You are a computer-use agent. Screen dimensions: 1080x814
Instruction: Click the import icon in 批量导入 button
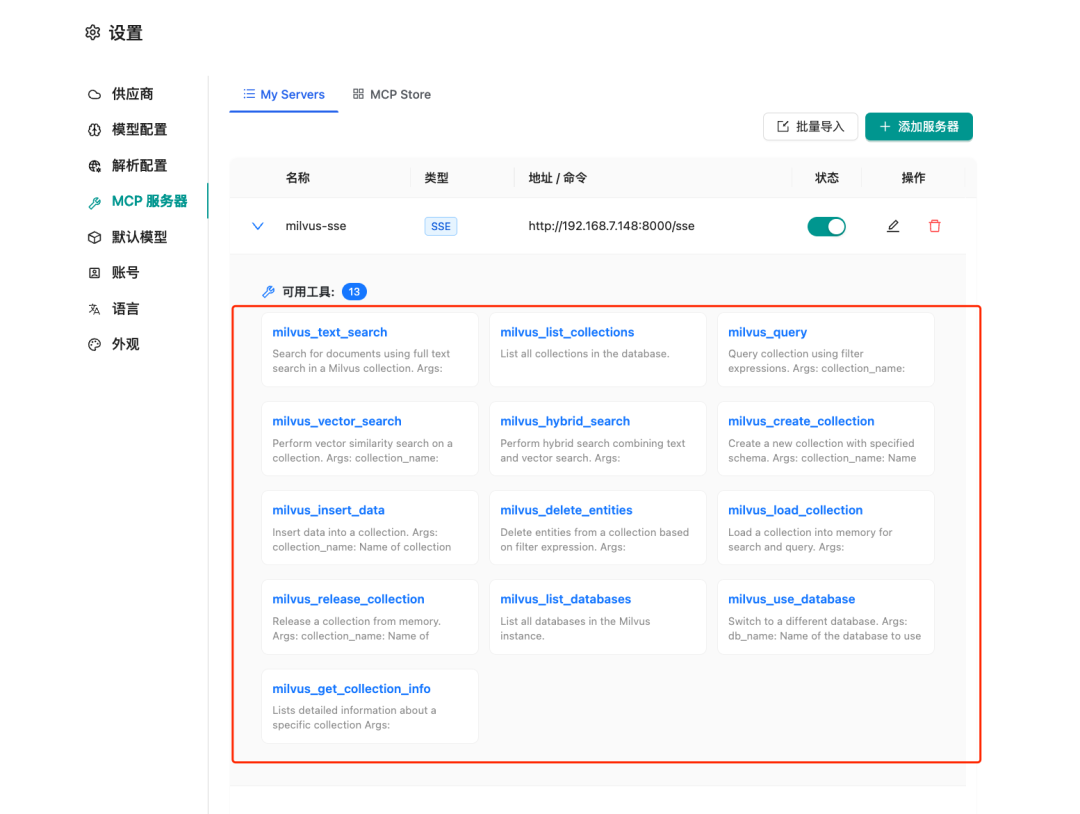coord(783,127)
